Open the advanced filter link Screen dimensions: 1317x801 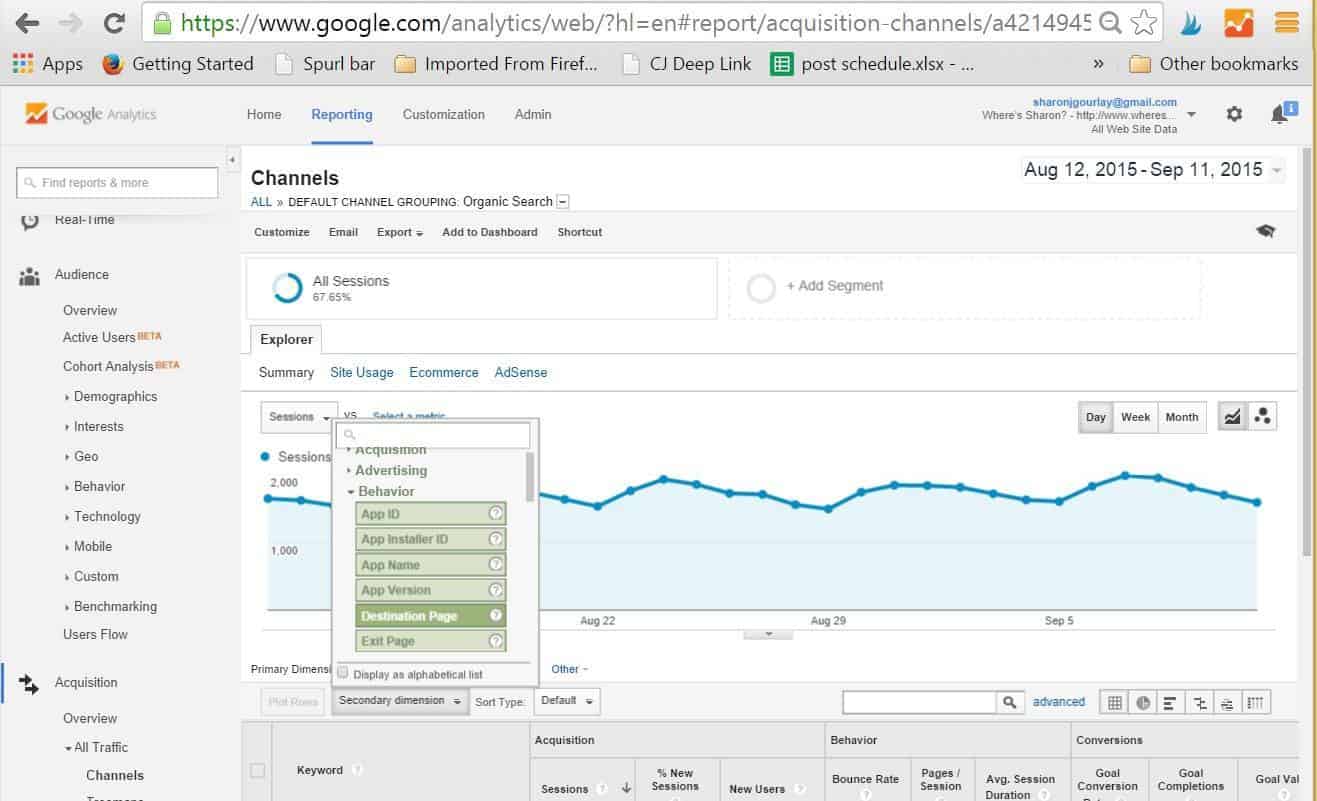tap(1058, 702)
